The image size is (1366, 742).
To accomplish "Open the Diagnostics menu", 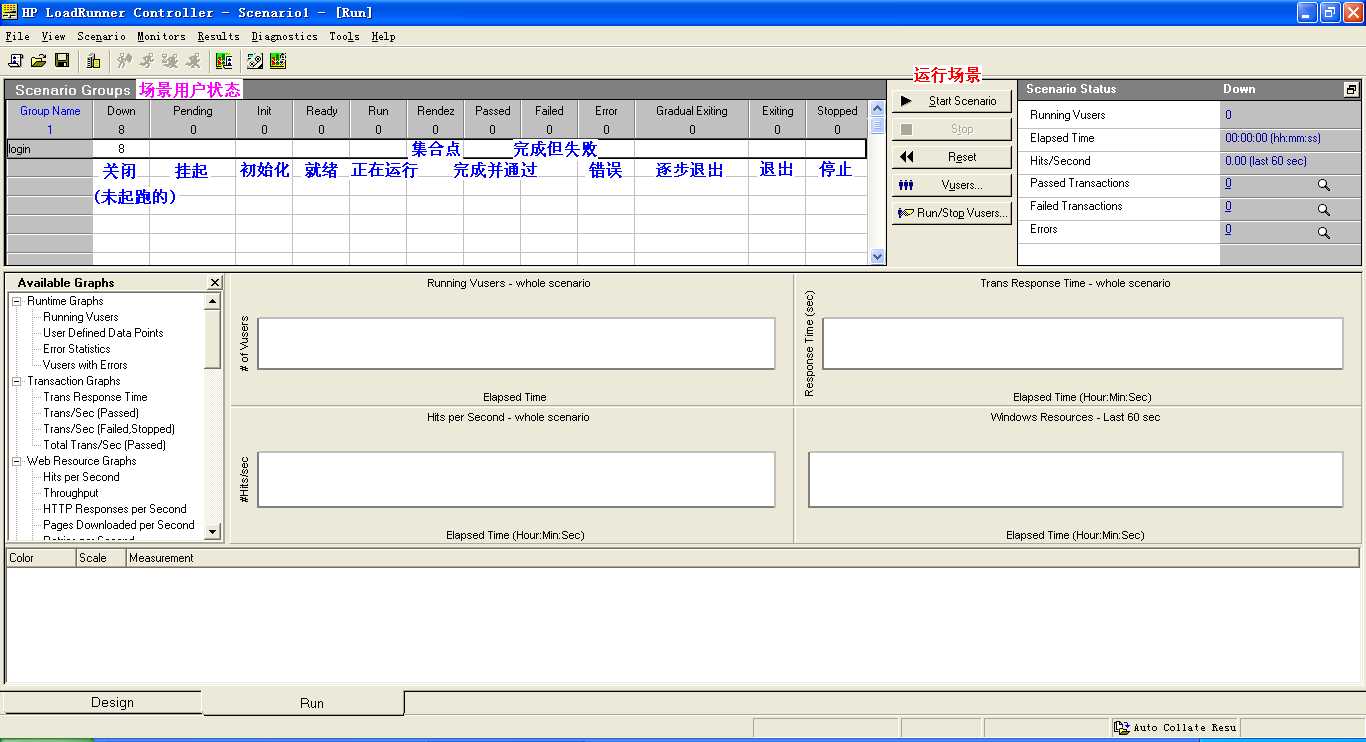I will point(284,37).
